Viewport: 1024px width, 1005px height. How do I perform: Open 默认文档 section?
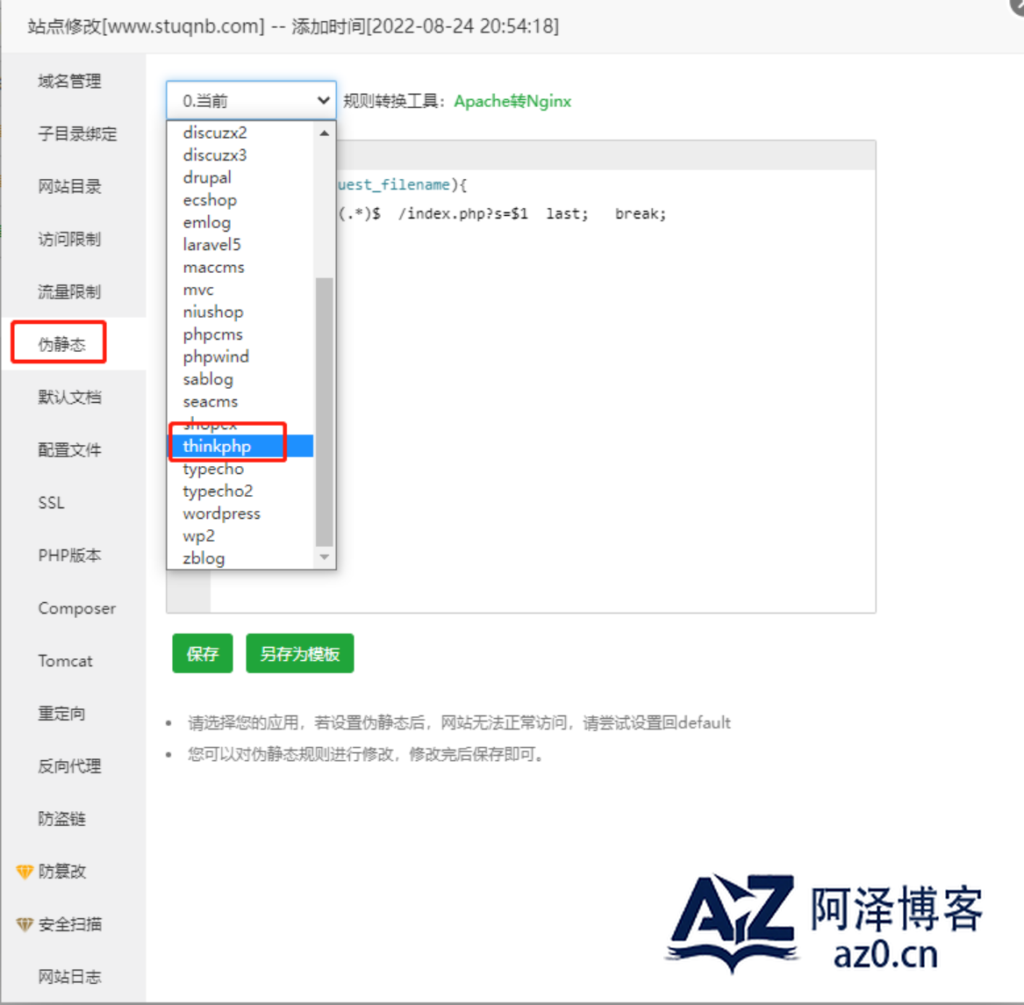click(70, 397)
